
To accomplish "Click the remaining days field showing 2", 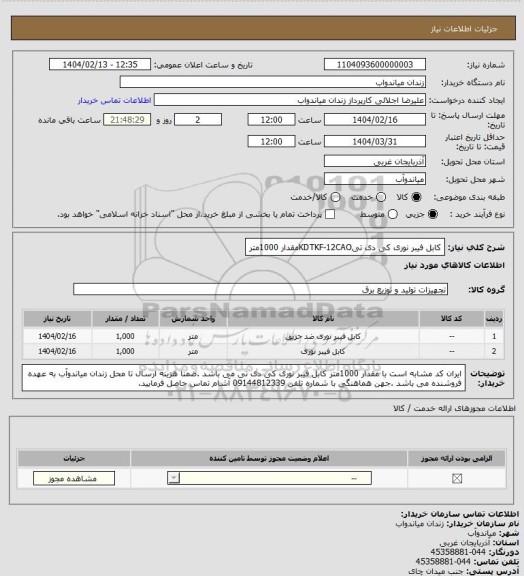I will pos(198,120).
